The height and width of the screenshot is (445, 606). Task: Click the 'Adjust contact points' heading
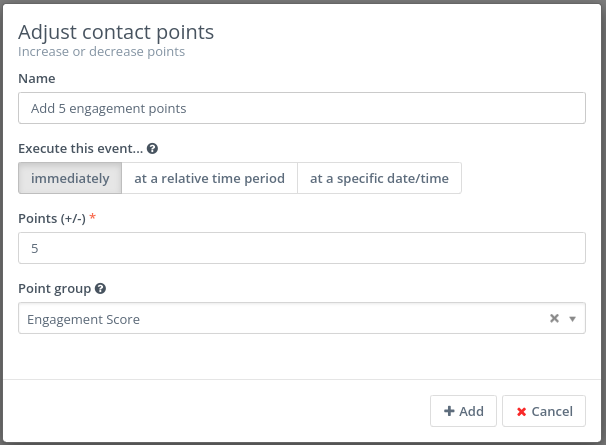click(116, 32)
